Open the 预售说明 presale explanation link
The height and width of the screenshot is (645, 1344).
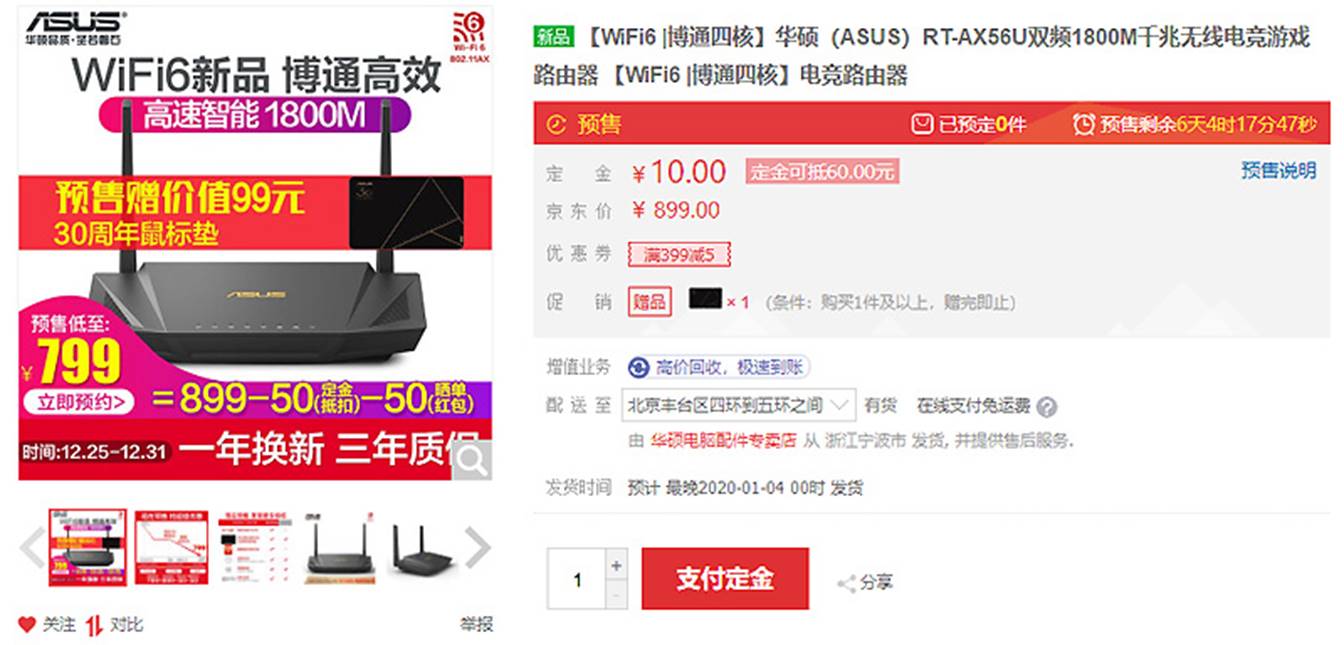1278,171
